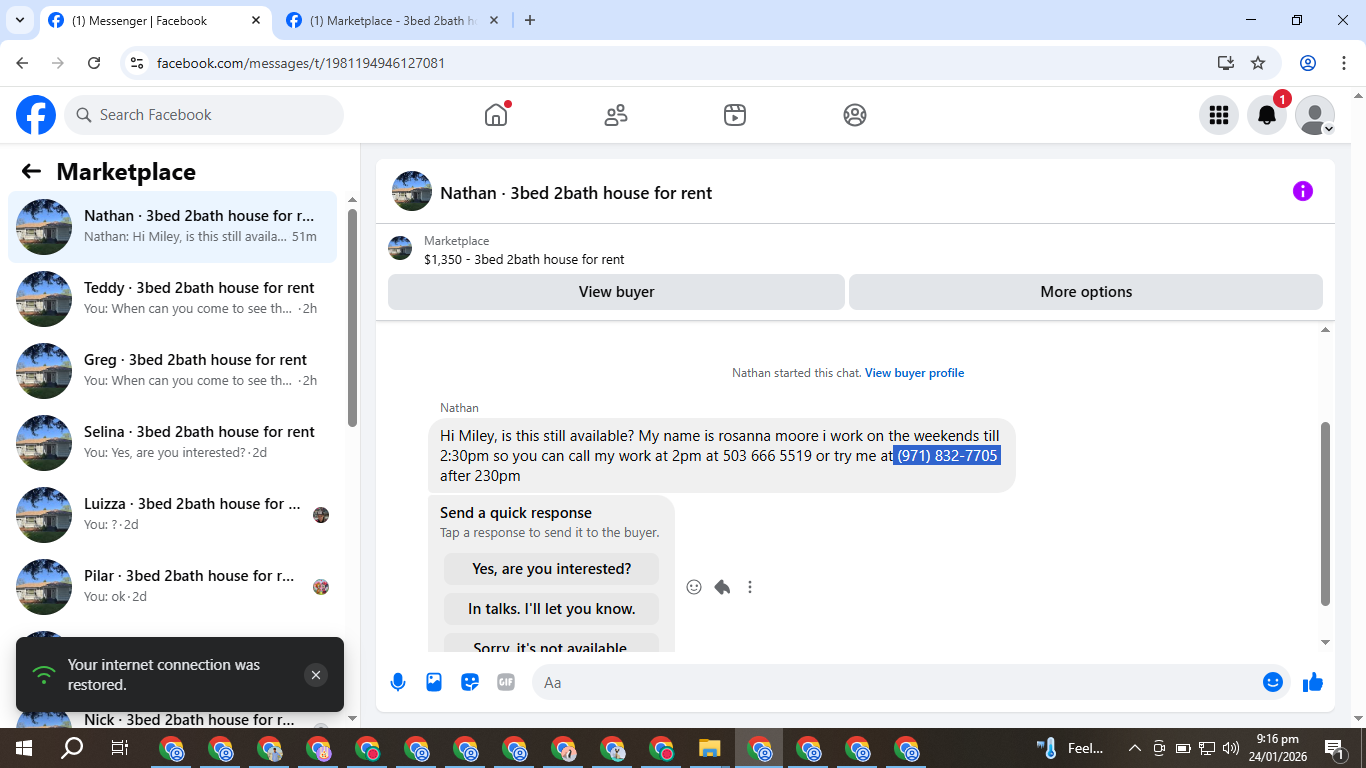This screenshot has width=1366, height=768.
Task: Dismiss the internet restored notification
Action: (316, 675)
